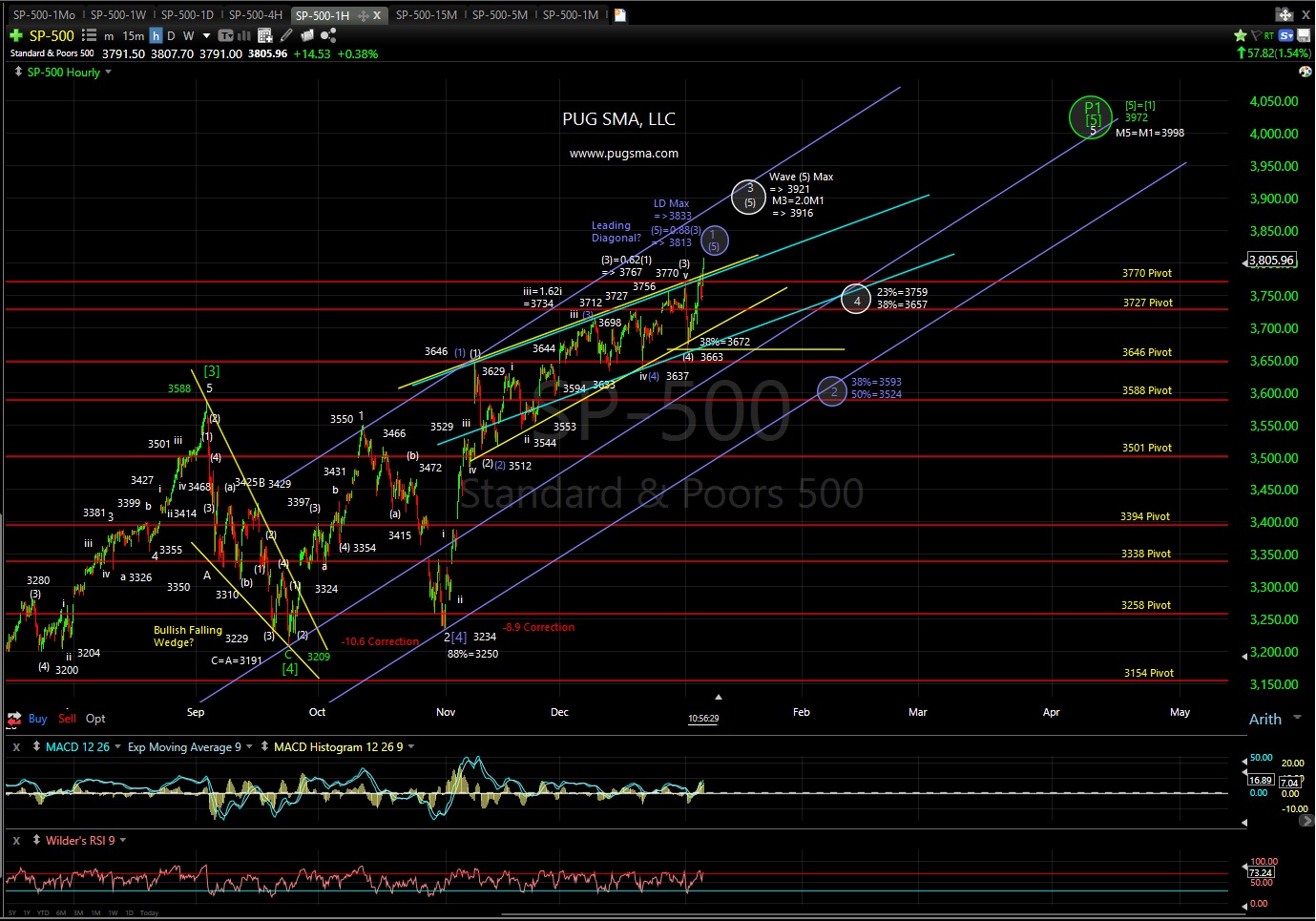This screenshot has width=1316, height=921.
Task: Save chart with floppy disk icon
Action: point(1304,35)
